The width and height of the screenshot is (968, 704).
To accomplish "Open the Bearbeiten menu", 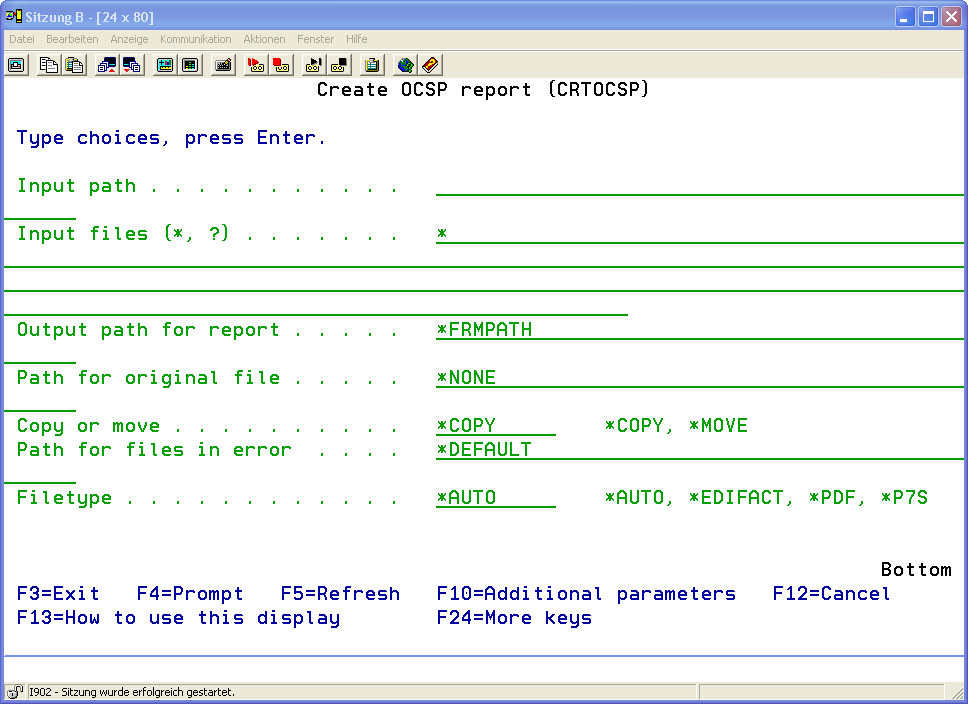I will point(72,39).
